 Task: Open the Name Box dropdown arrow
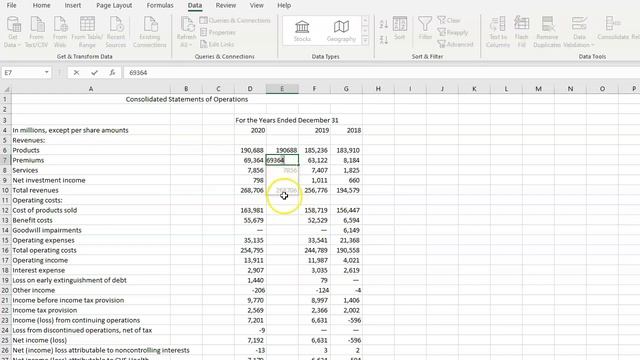tap(47, 73)
